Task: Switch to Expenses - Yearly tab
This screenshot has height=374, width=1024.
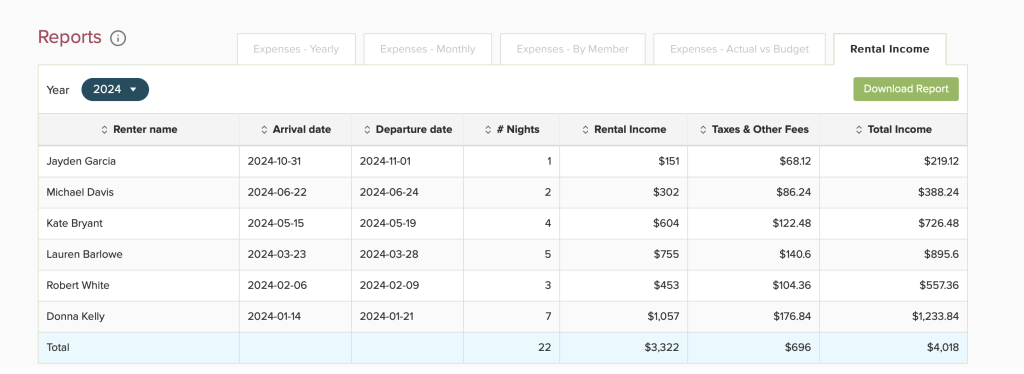Action: pos(296,49)
